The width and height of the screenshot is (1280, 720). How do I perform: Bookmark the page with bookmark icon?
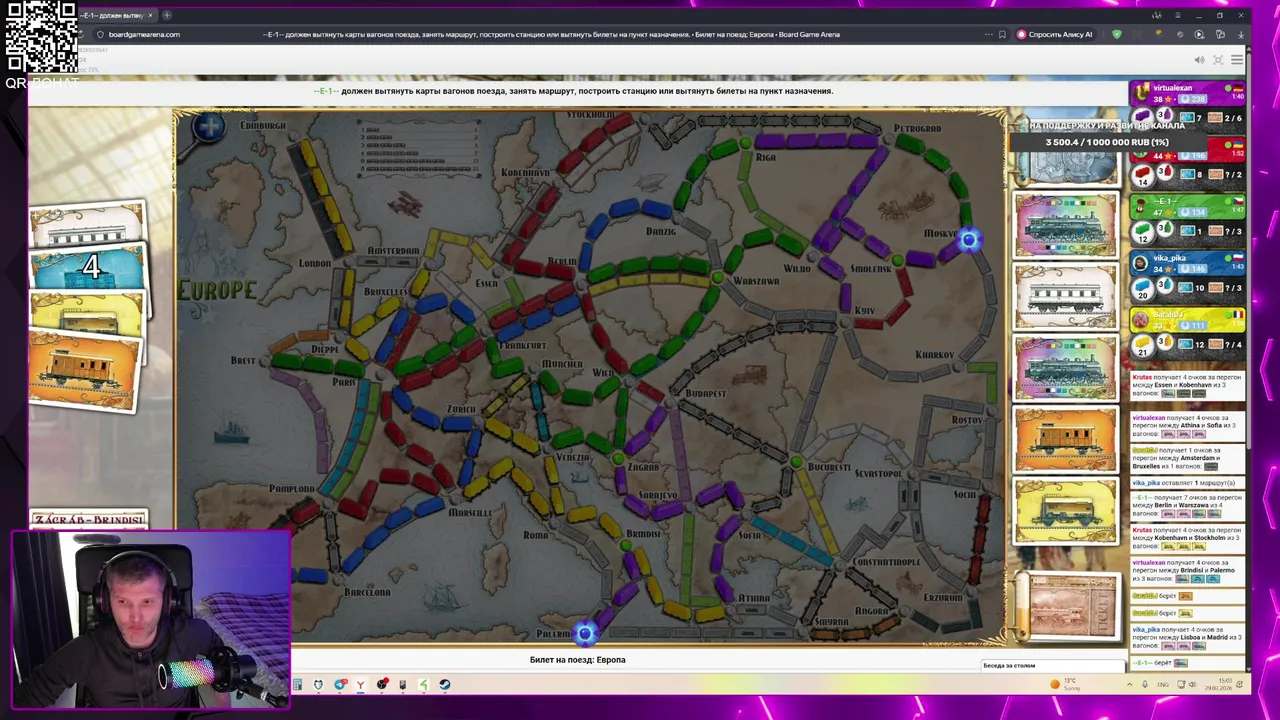click(1002, 34)
